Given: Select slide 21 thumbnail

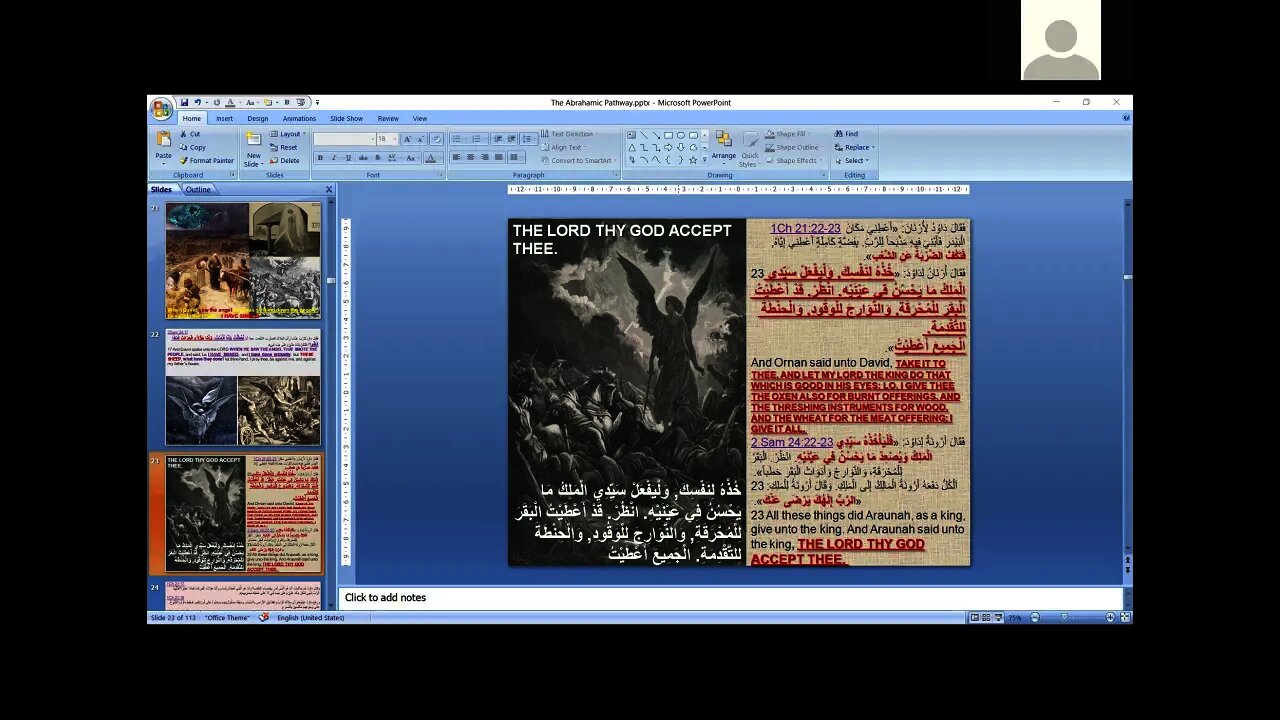Looking at the screenshot, I should pos(243,260).
